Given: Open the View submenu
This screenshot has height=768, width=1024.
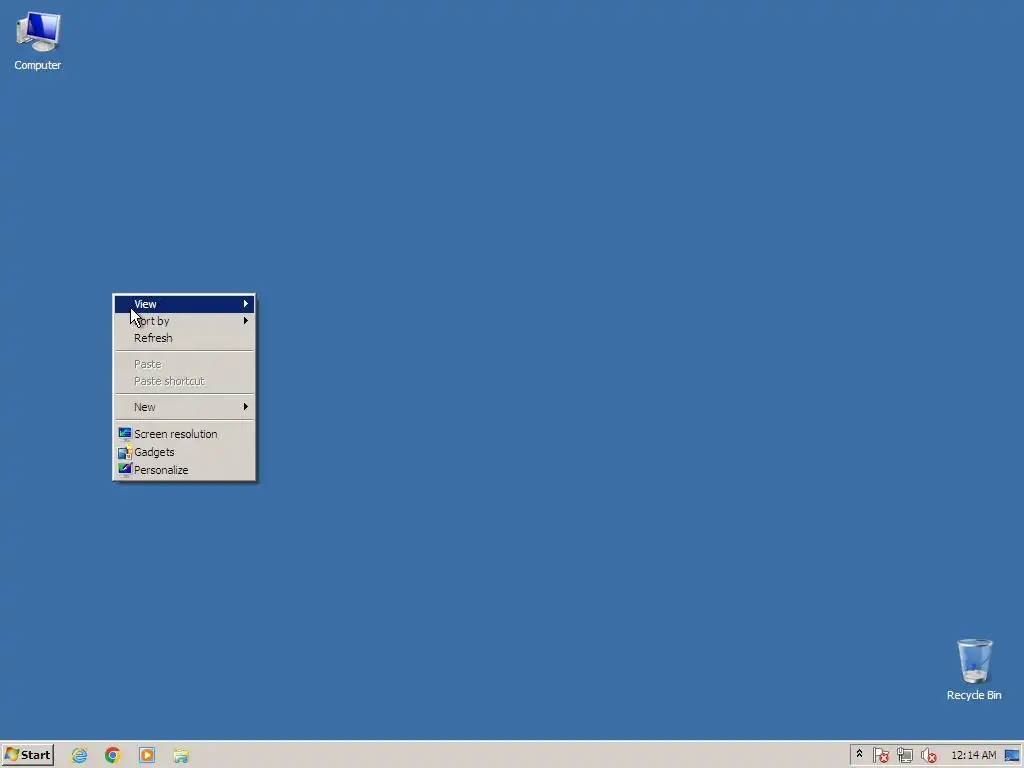Looking at the screenshot, I should (x=184, y=304).
